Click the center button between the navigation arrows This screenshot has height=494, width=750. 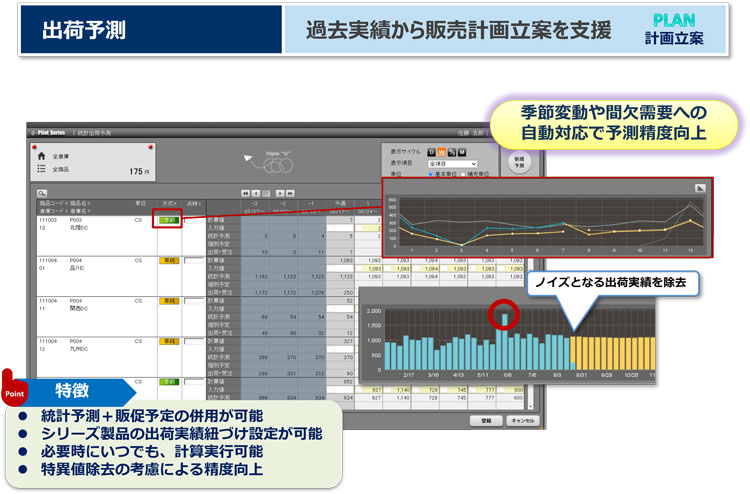tap(266, 193)
